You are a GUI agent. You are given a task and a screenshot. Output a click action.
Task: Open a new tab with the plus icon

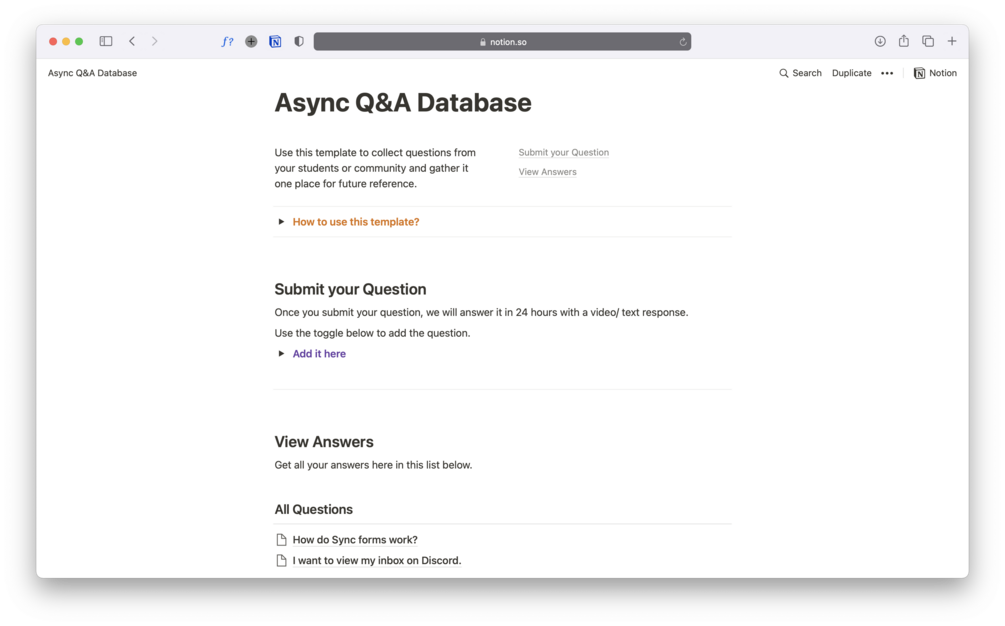(x=951, y=41)
